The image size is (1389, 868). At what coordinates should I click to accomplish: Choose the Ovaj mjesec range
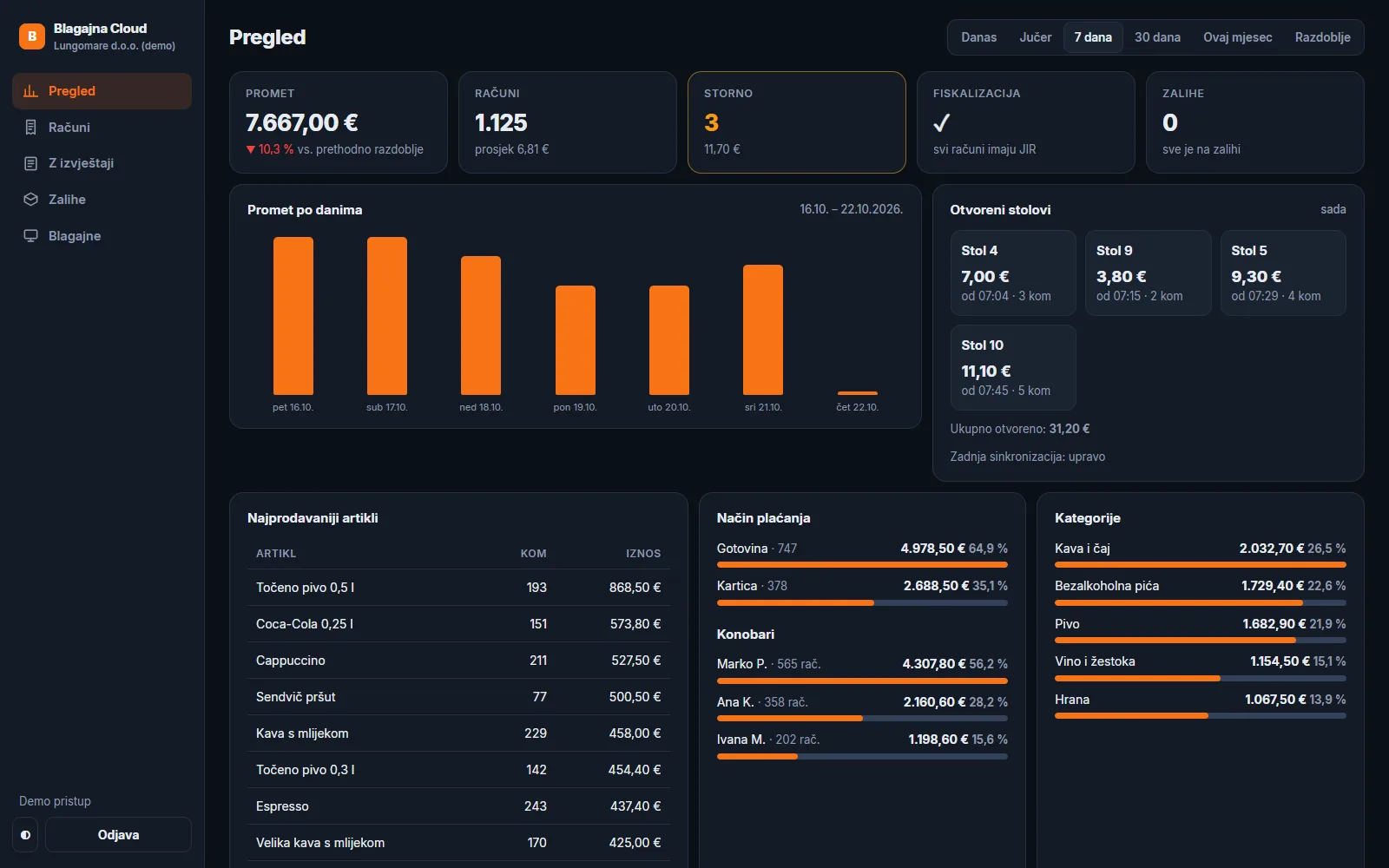(x=1237, y=37)
